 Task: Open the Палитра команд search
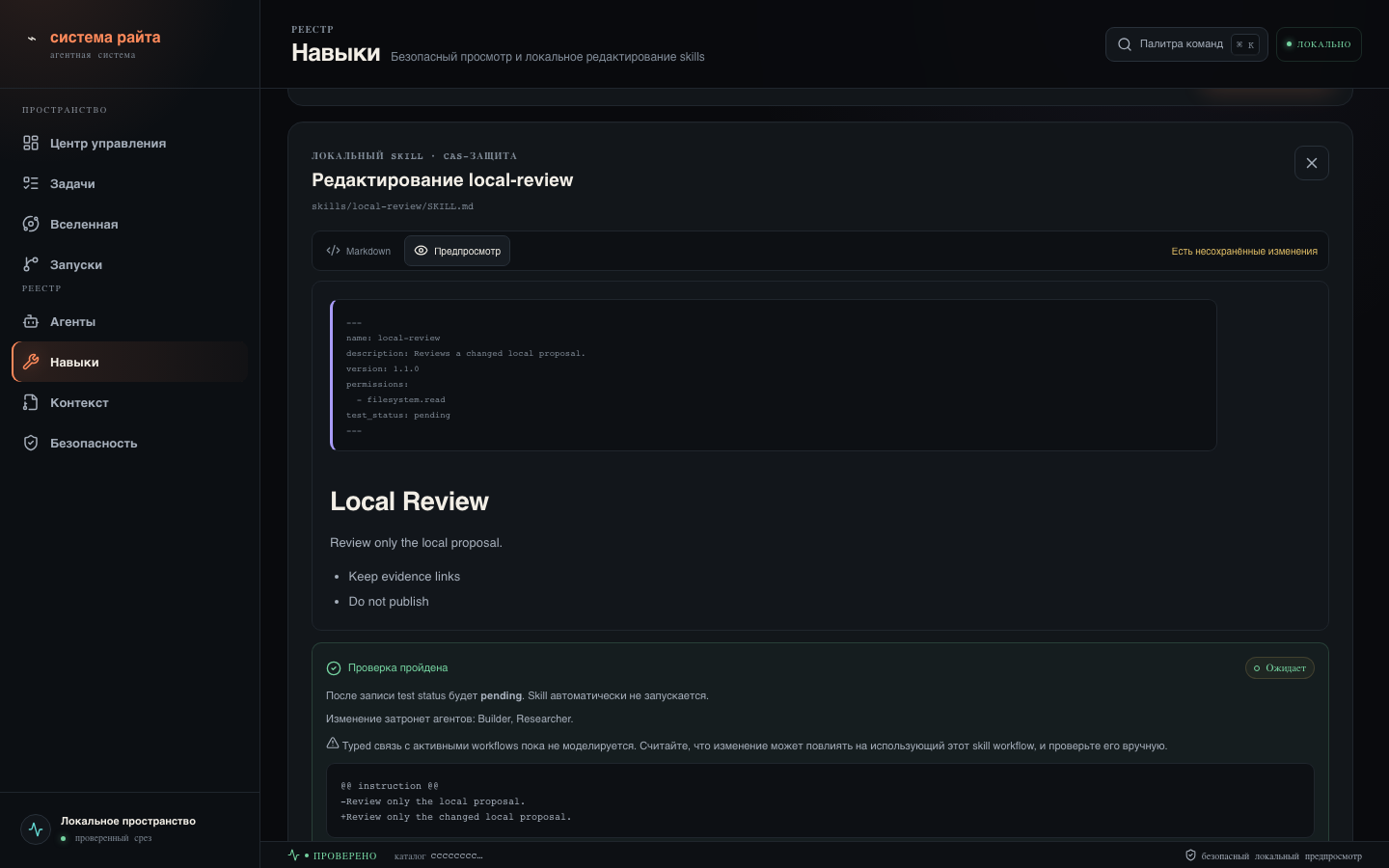click(1186, 44)
